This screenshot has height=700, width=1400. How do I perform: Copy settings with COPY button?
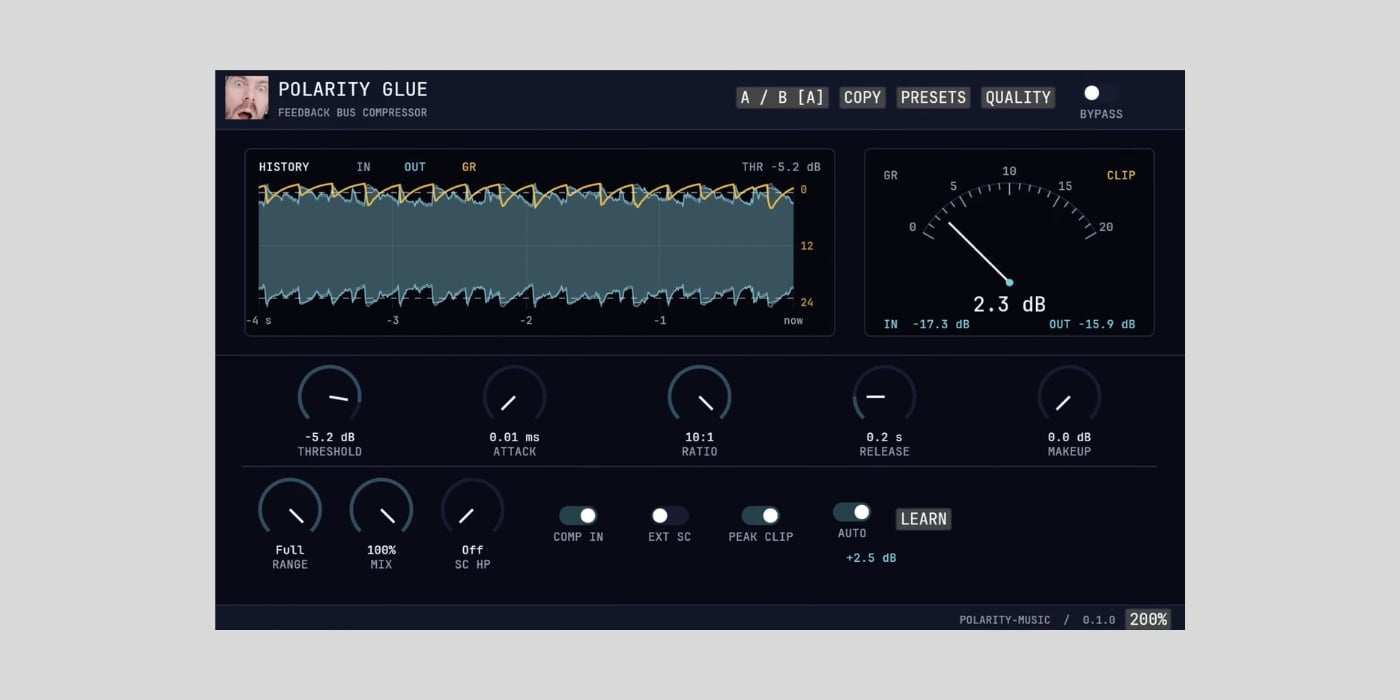862,97
